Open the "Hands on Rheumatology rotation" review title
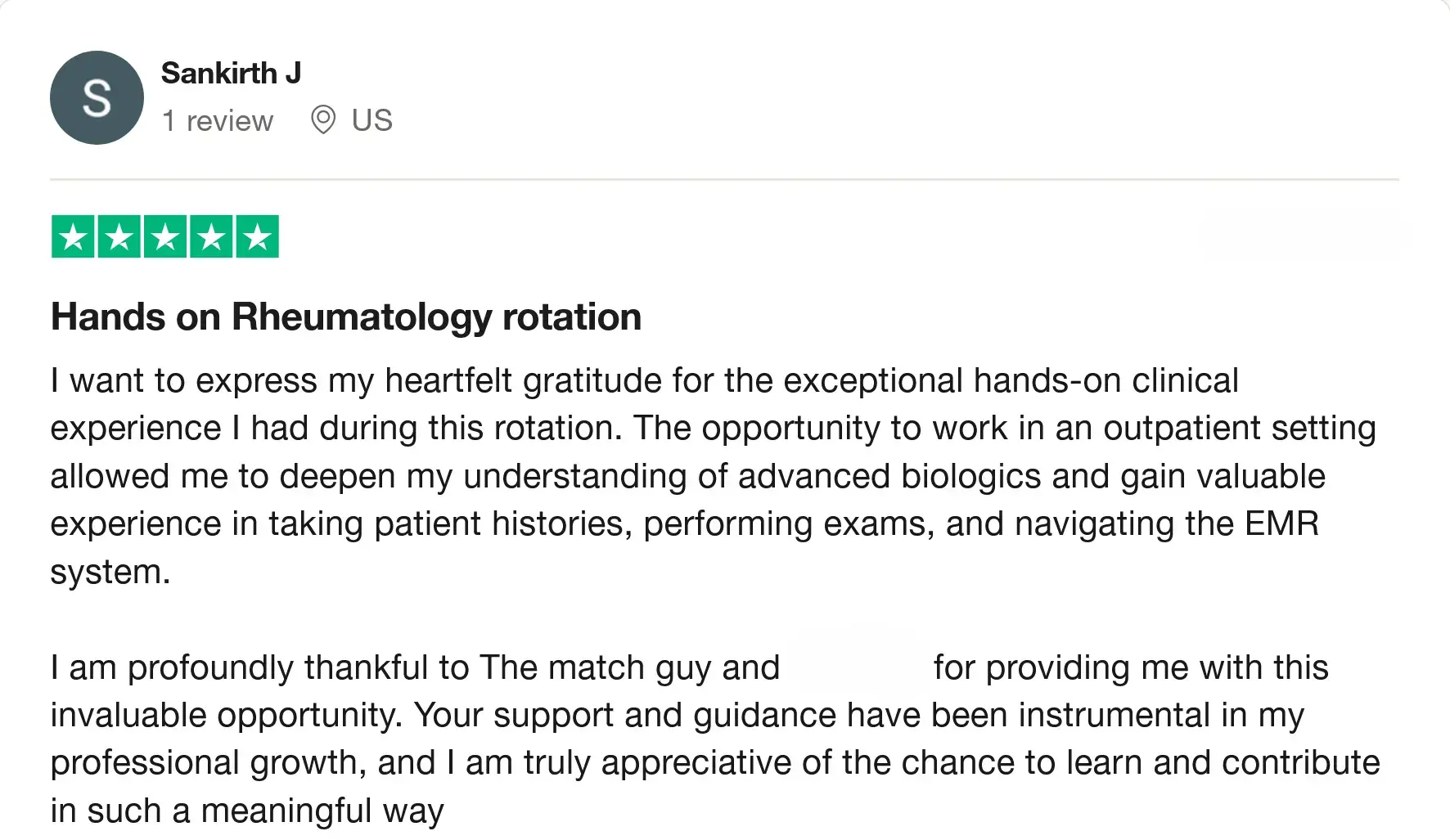1450x840 pixels. (345, 317)
